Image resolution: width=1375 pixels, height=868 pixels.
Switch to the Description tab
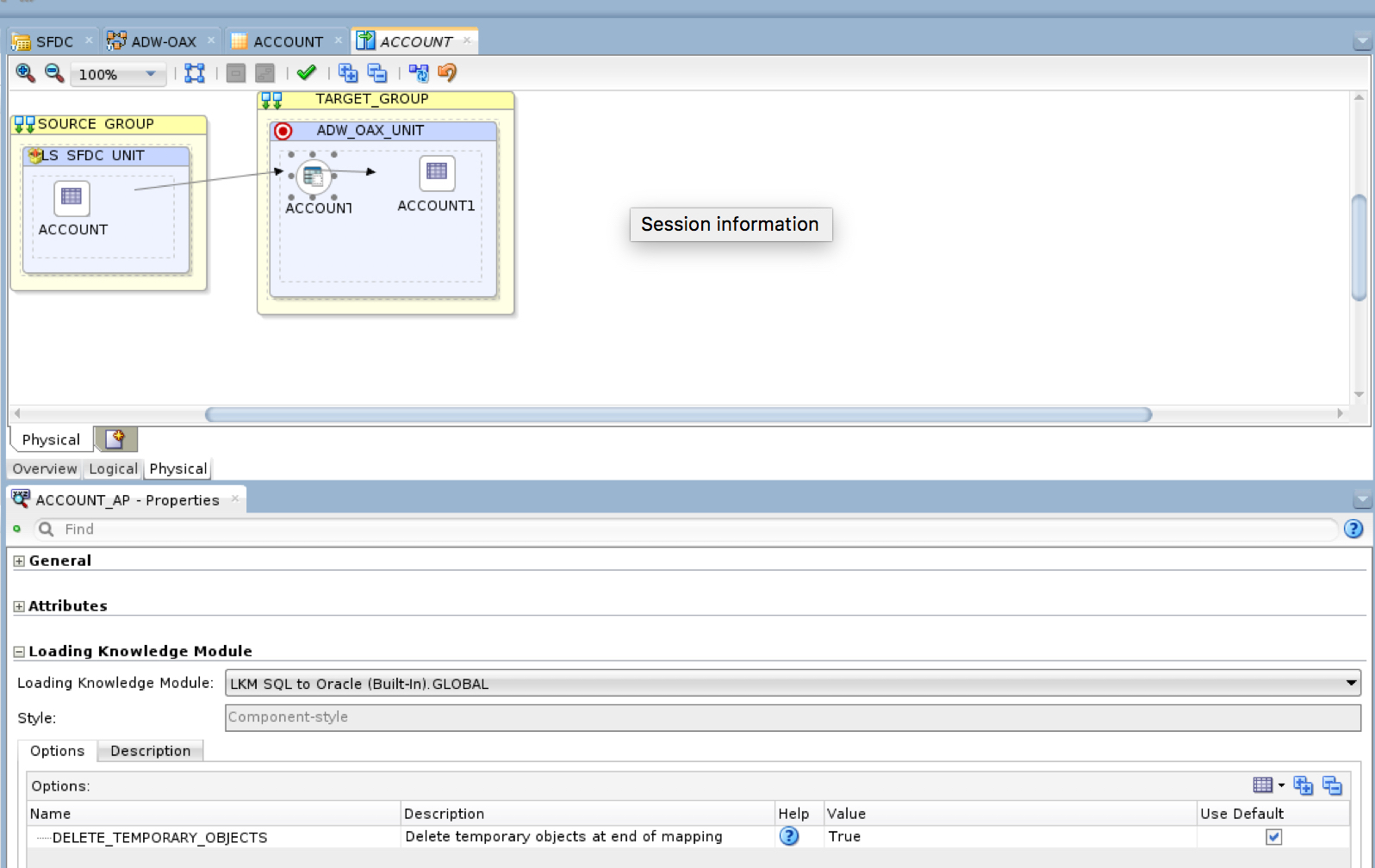point(150,751)
